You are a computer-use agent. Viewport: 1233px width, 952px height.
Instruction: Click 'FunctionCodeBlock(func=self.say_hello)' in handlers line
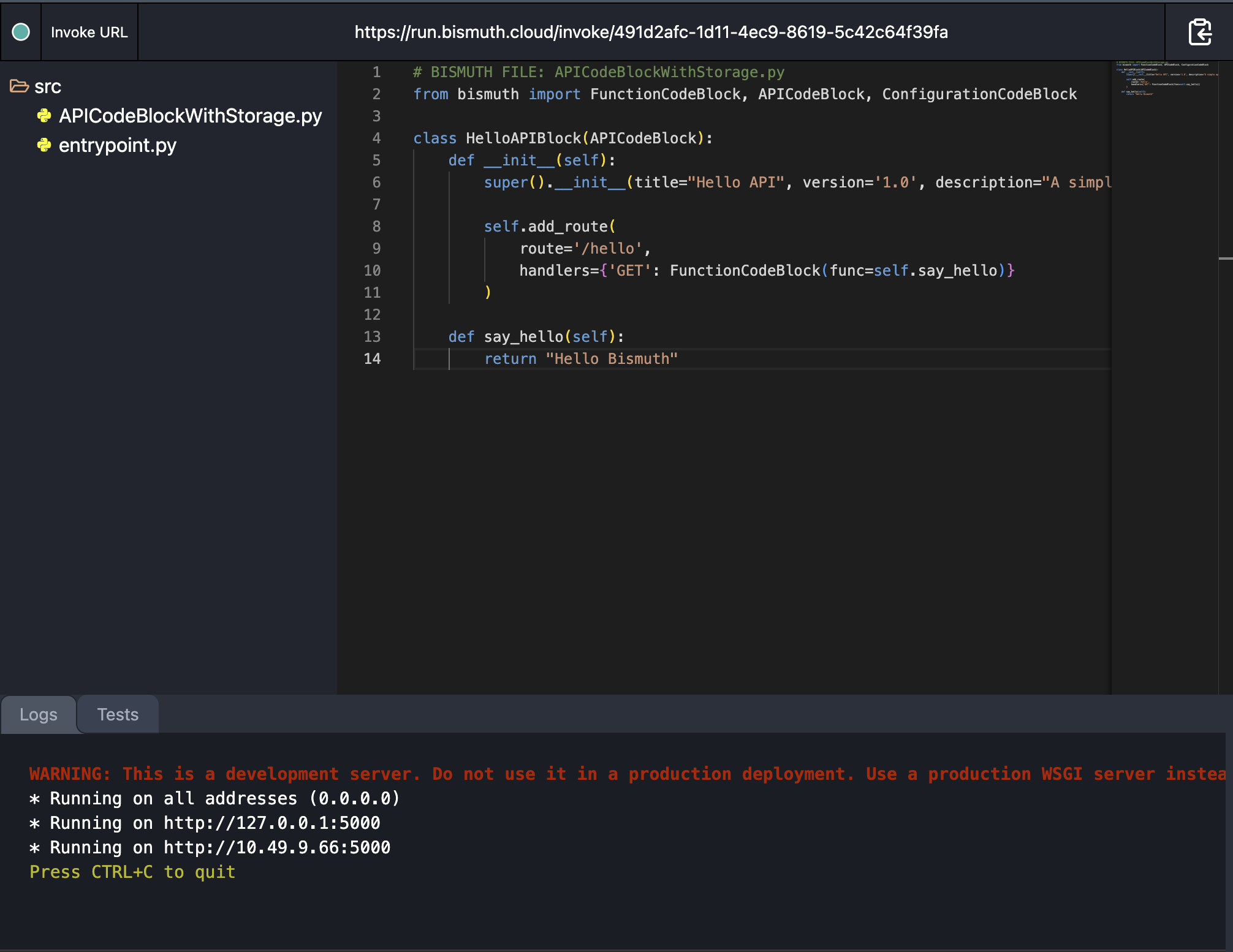tap(838, 271)
